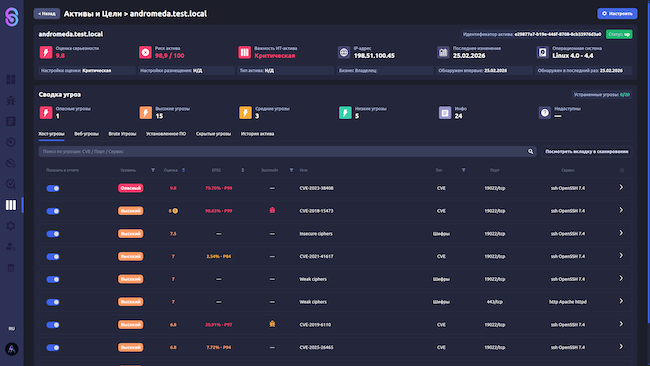
Task: Click the green Статус up badge
Action: (619, 34)
